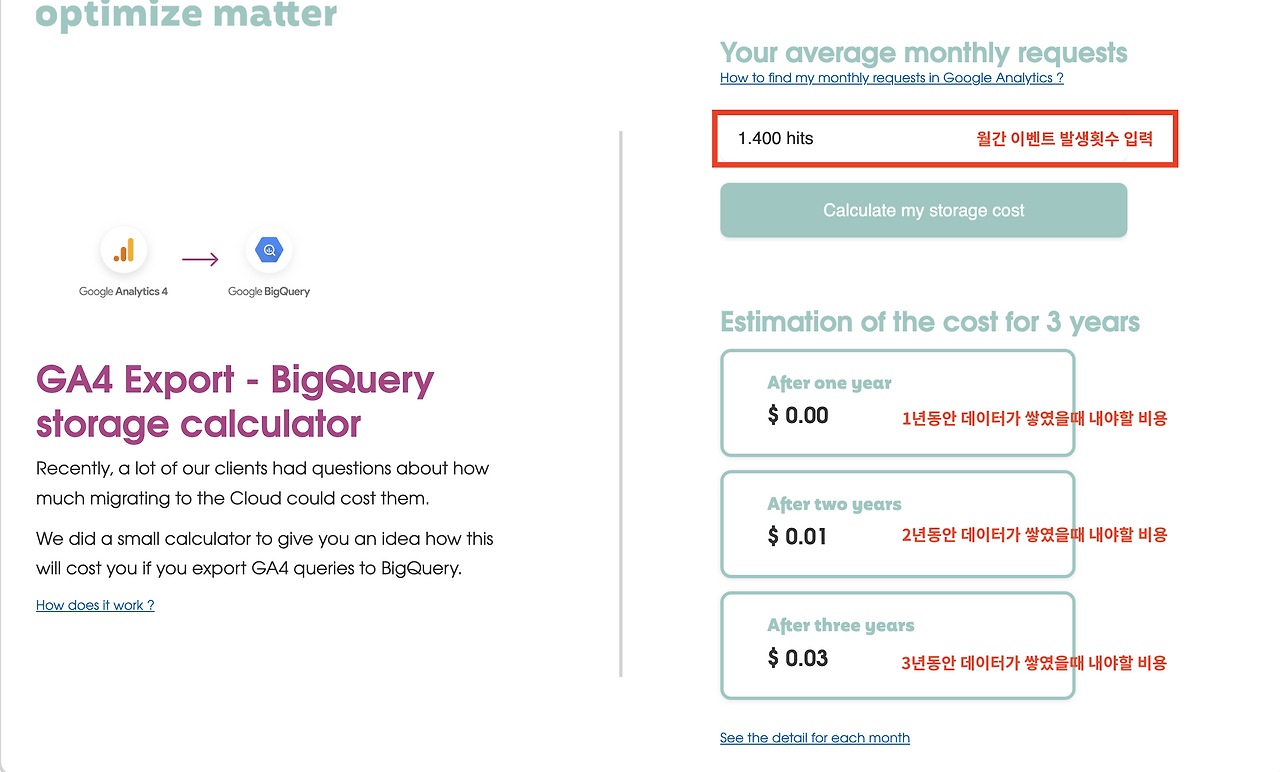Select the After three years cost card
Viewport: 1280px width, 772px height.
(898, 645)
